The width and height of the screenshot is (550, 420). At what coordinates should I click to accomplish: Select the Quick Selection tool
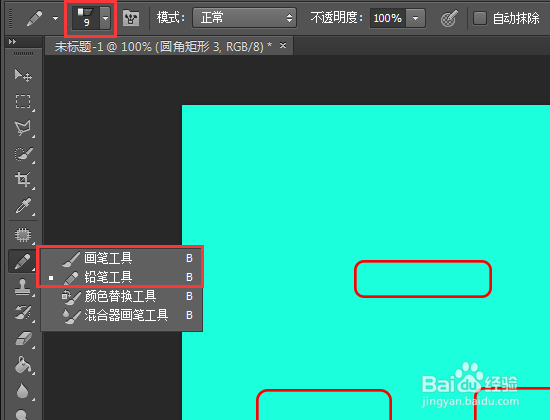click(23, 154)
